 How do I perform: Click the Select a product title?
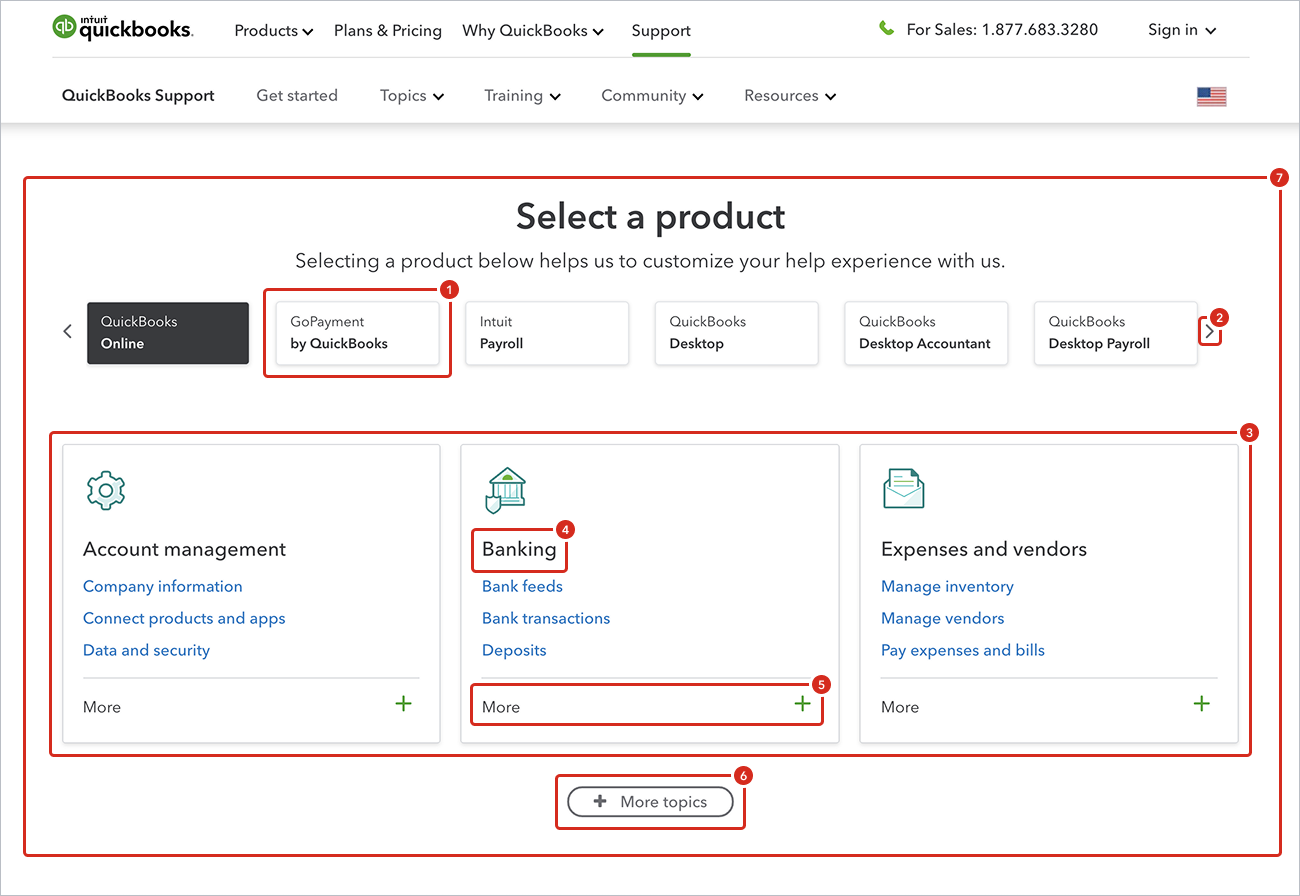coord(651,216)
